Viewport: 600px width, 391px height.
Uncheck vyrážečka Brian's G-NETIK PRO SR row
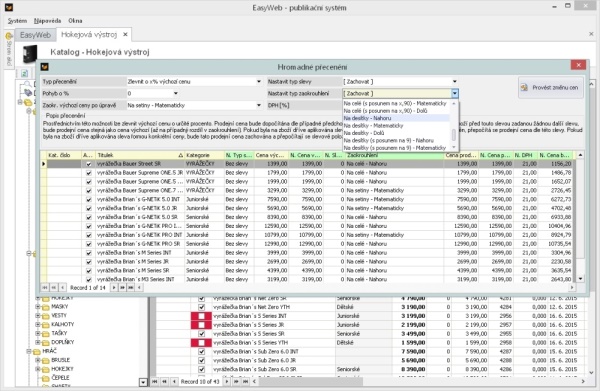[x=89, y=244]
